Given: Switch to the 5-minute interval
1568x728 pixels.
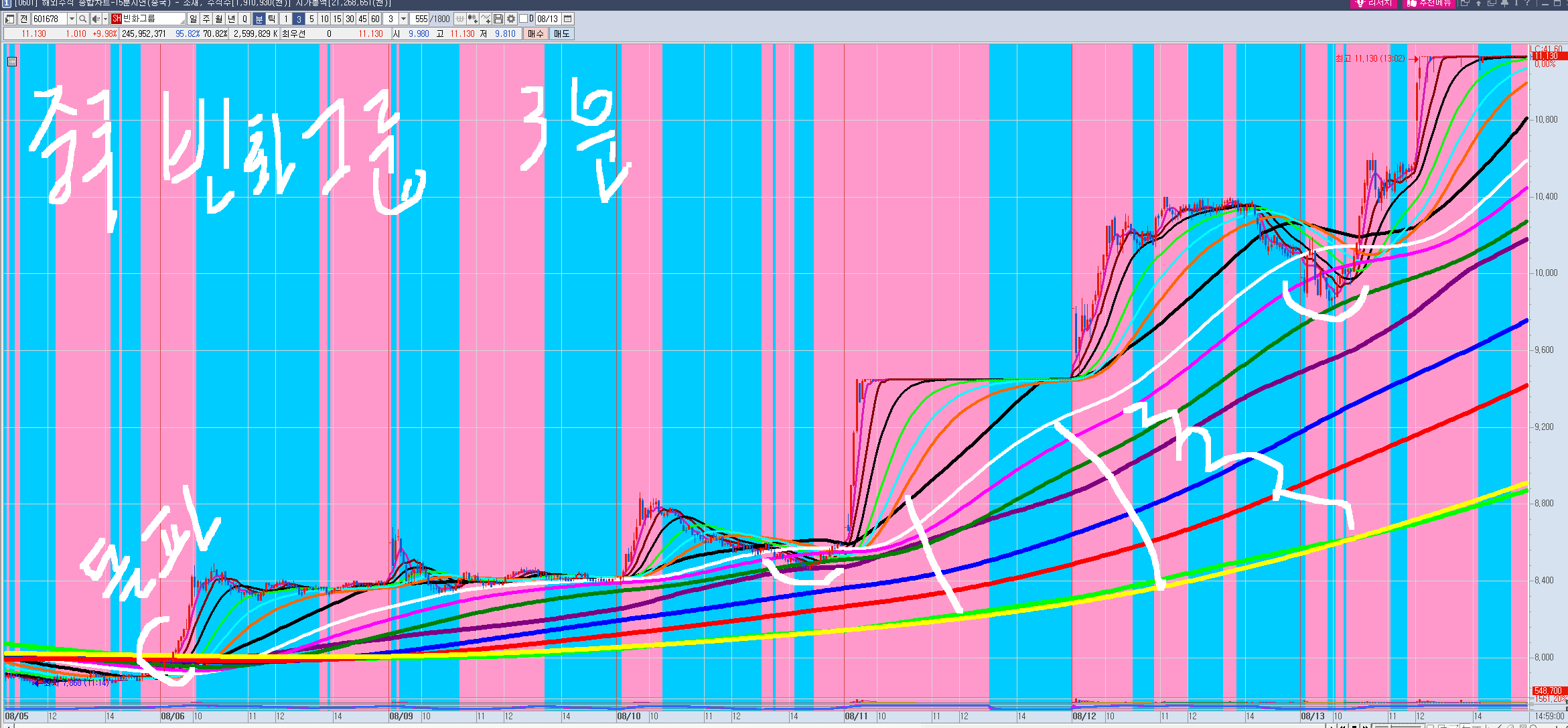Looking at the screenshot, I should click(x=311, y=19).
